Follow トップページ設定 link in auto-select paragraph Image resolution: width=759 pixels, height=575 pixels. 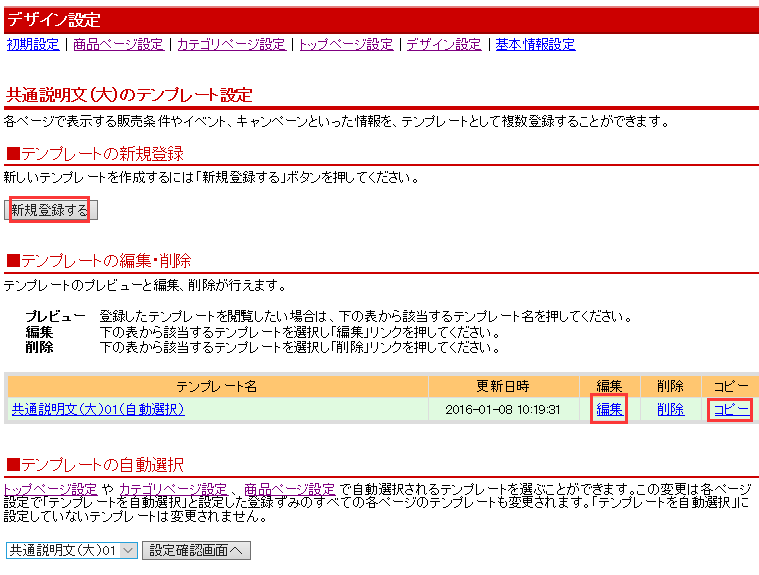(50, 489)
